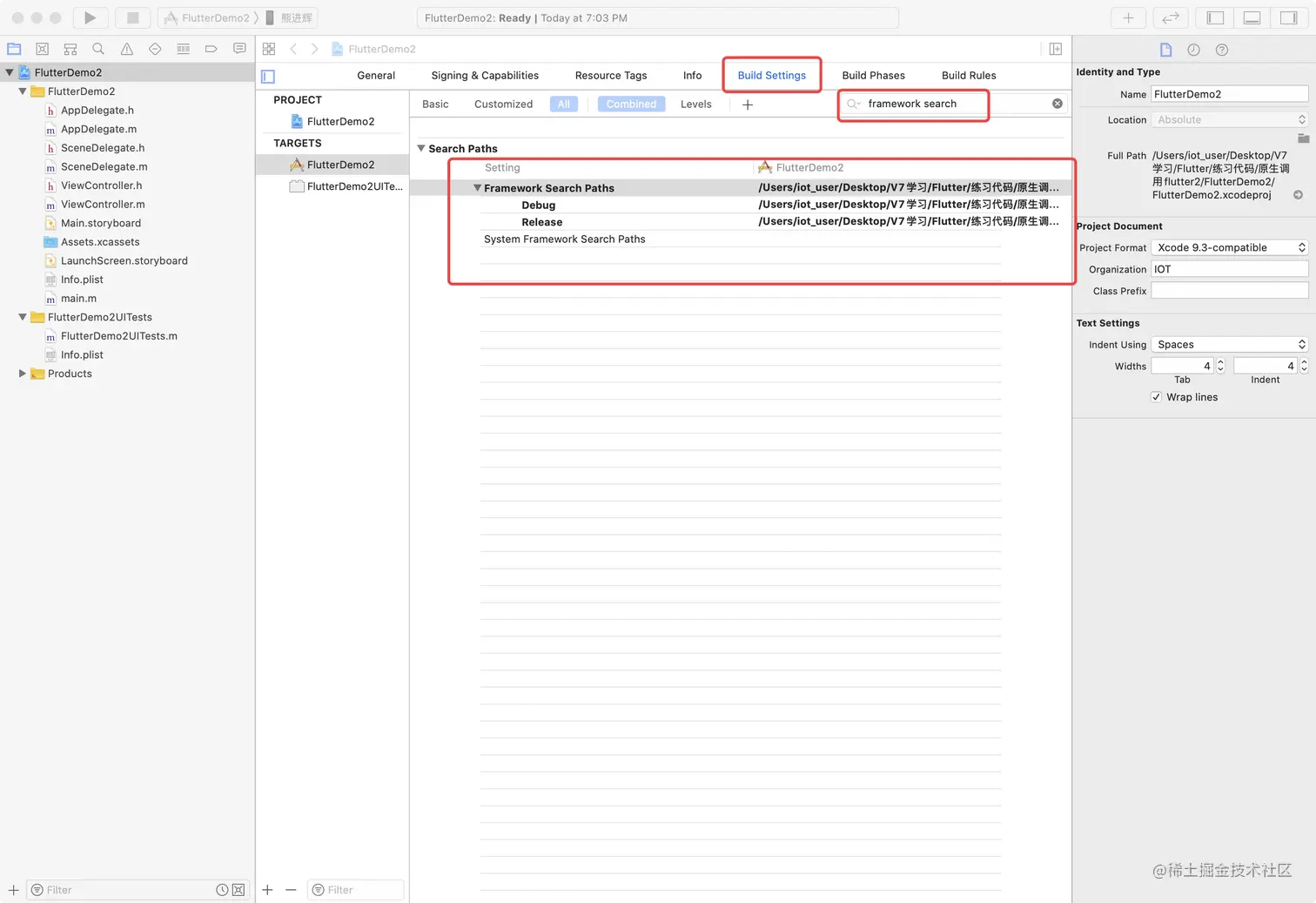Collapse the FlutterDemo2 source group
Screen dimensions: 1316x903
[x=23, y=91]
